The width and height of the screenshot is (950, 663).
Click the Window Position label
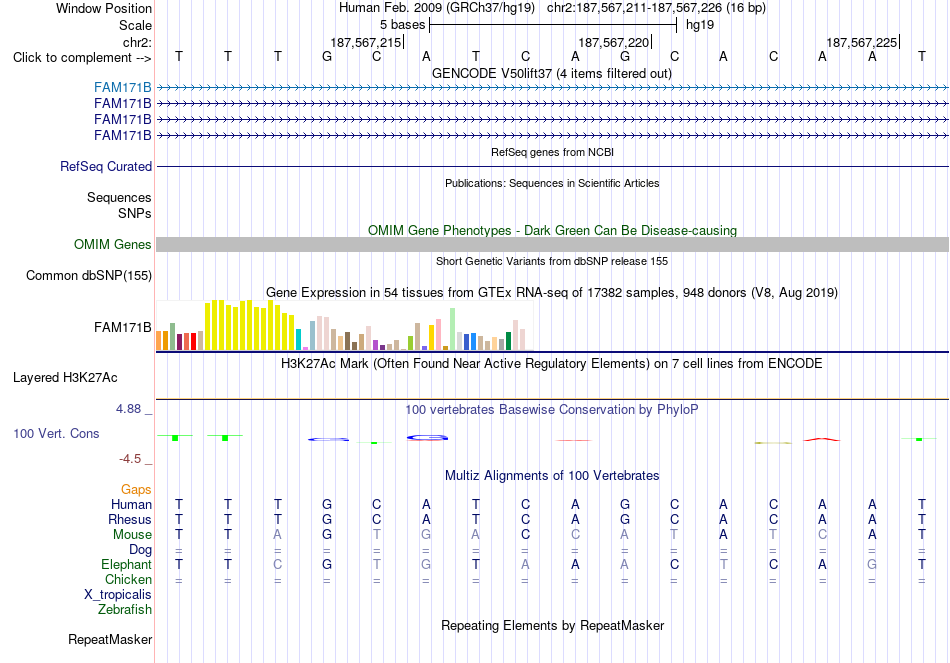[104, 8]
